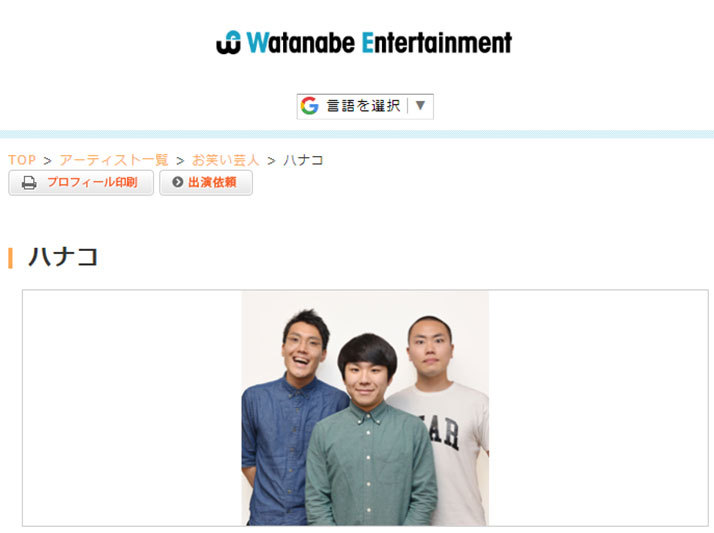Click the arrow icon beside 出演依頼
The height and width of the screenshot is (533, 714).
tap(178, 182)
